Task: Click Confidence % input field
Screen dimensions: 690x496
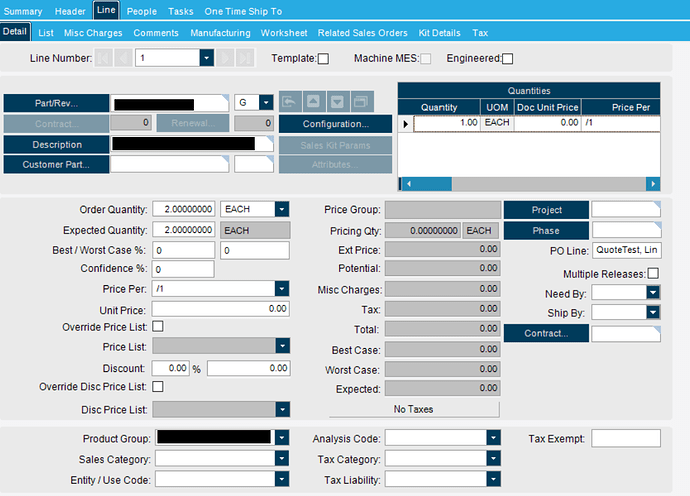Action: [x=183, y=269]
